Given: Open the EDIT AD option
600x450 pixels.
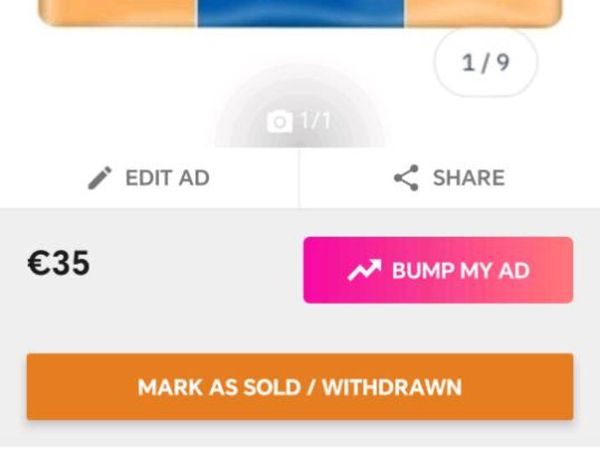Looking at the screenshot, I should pos(149,178).
